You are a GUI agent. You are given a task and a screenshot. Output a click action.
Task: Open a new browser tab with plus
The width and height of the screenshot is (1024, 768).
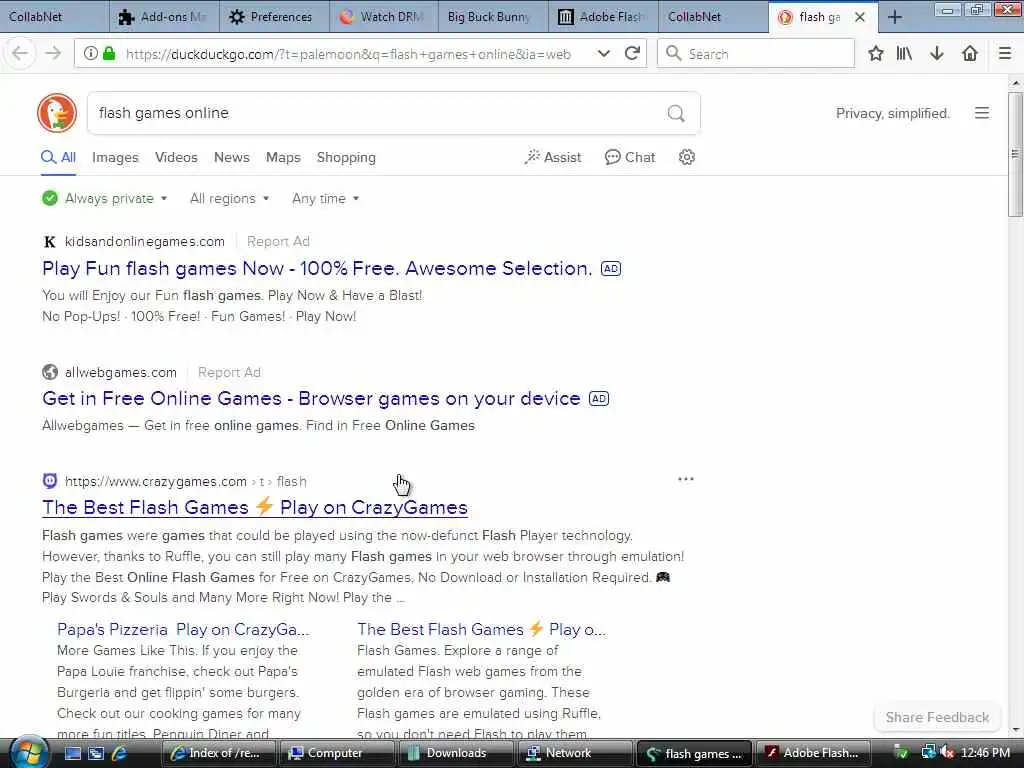(895, 17)
